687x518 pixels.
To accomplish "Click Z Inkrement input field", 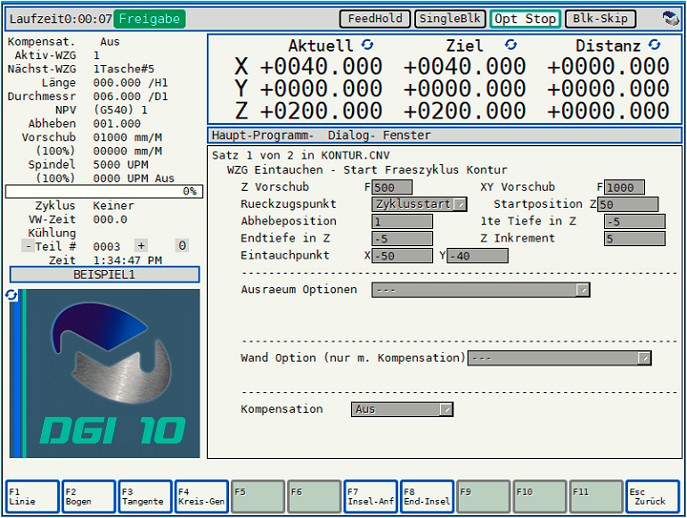I will tap(634, 238).
